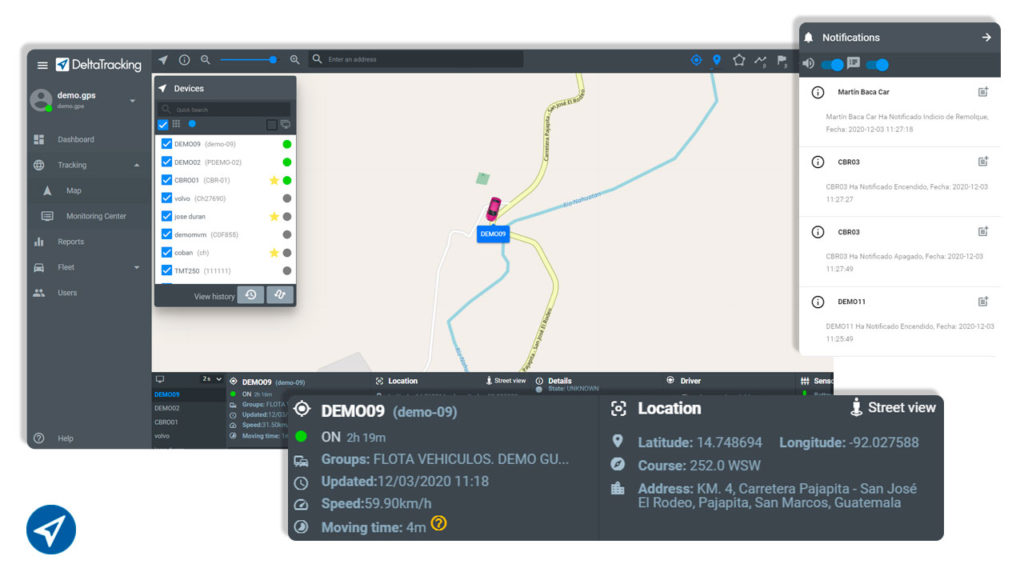
Task: Click the zoom out magnifier icon
Action: [x=206, y=60]
